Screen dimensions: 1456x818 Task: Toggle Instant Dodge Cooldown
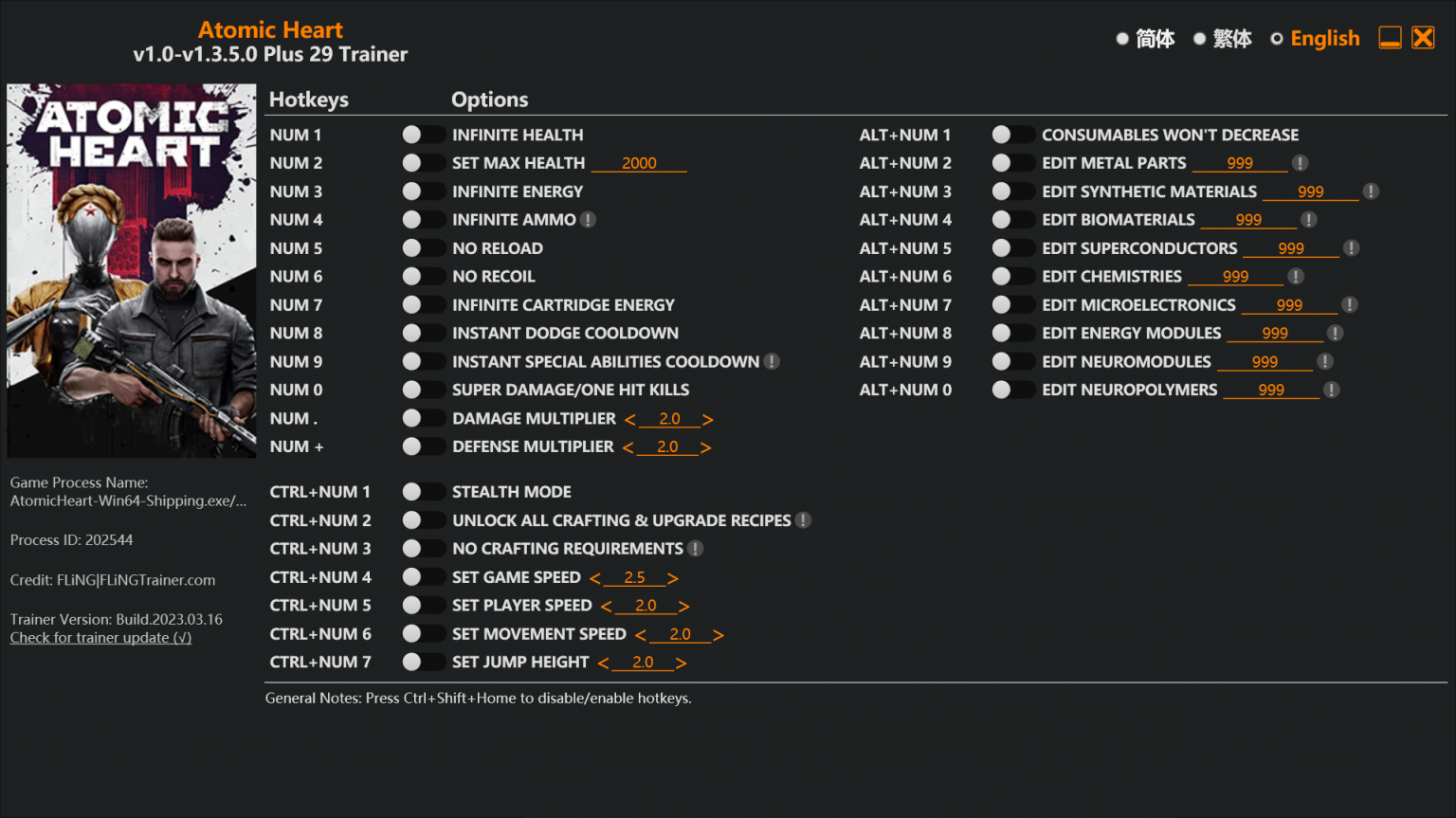(423, 333)
